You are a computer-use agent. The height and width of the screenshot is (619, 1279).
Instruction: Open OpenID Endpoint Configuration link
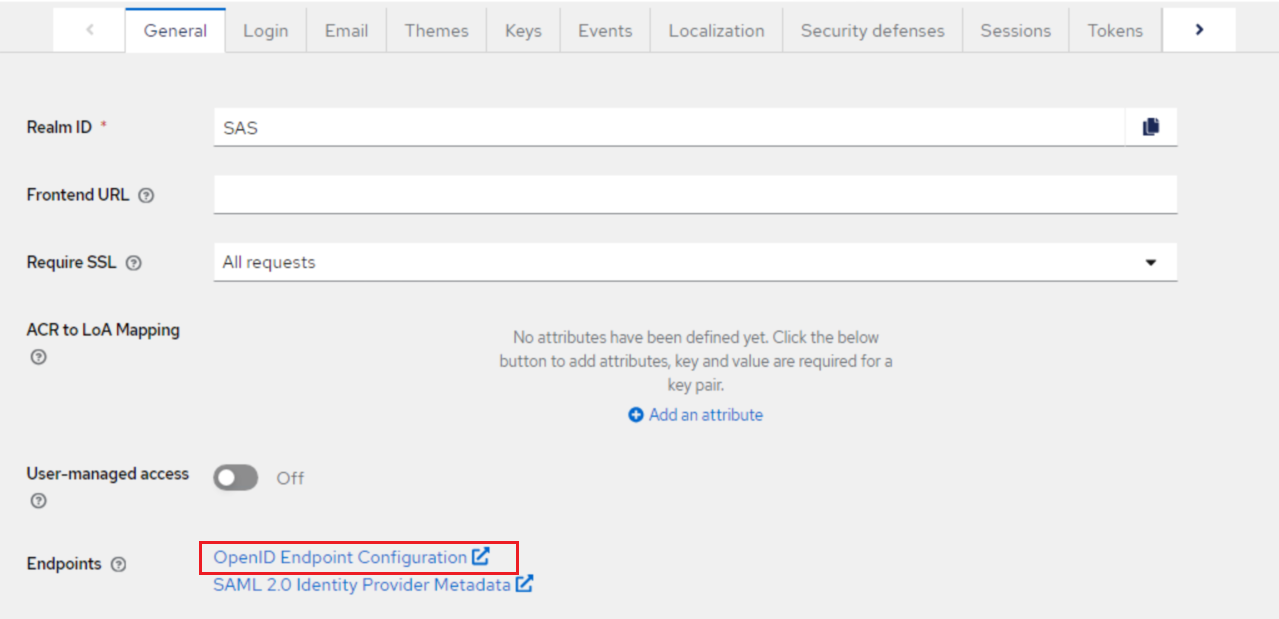click(340, 557)
